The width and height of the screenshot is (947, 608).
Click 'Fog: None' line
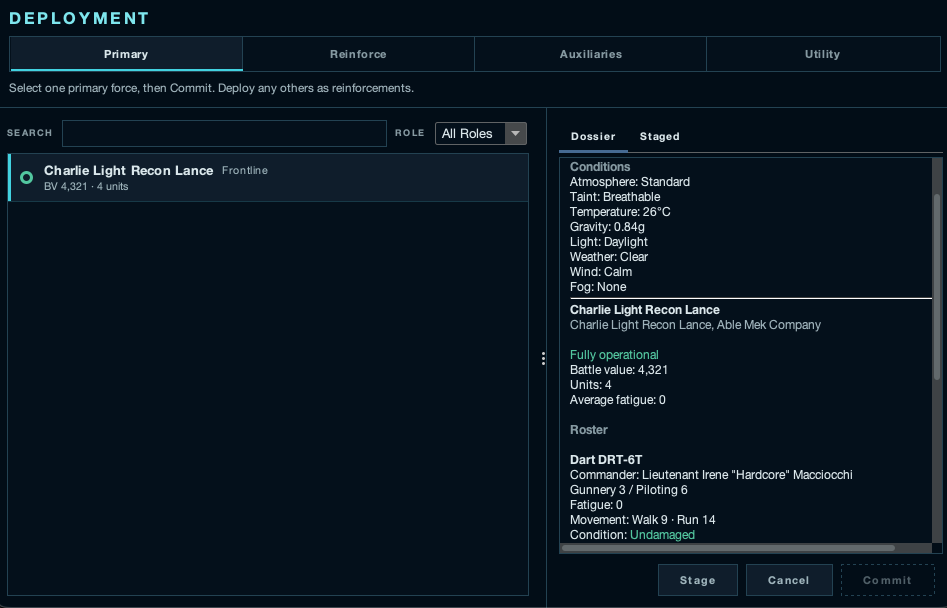point(598,287)
